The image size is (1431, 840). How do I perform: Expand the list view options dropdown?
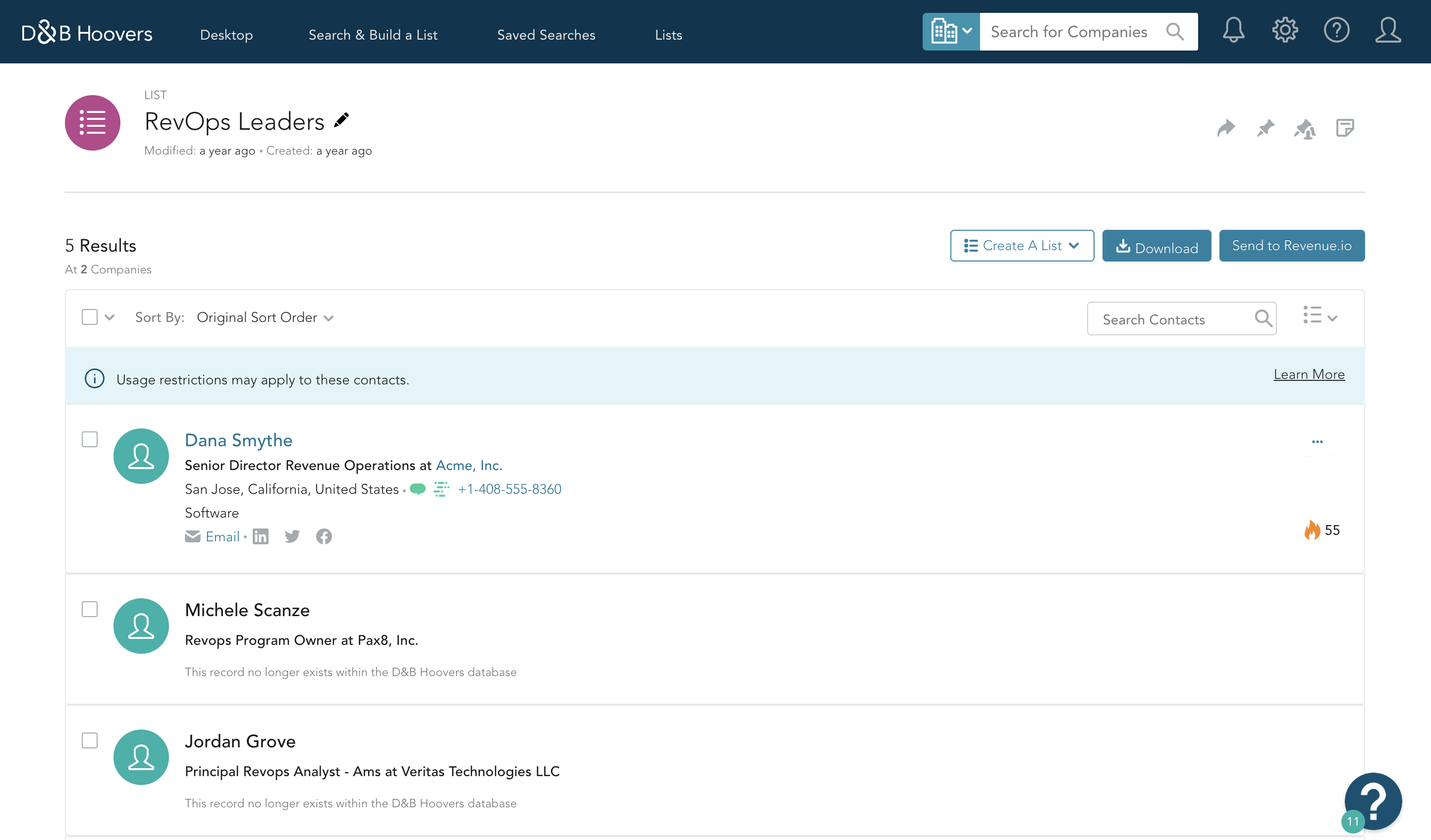pos(1320,316)
